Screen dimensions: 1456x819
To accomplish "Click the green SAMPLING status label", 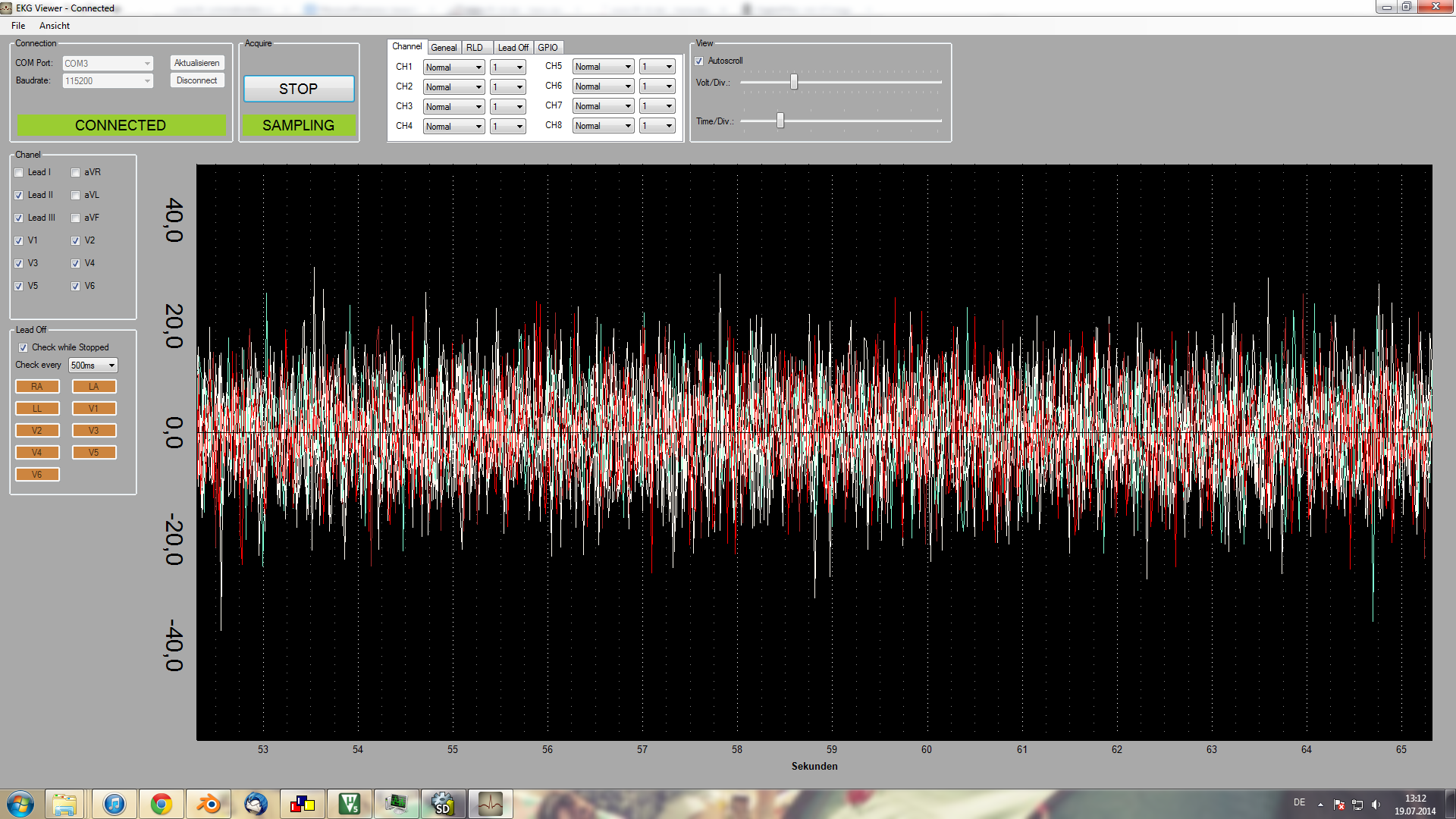I will click(299, 125).
